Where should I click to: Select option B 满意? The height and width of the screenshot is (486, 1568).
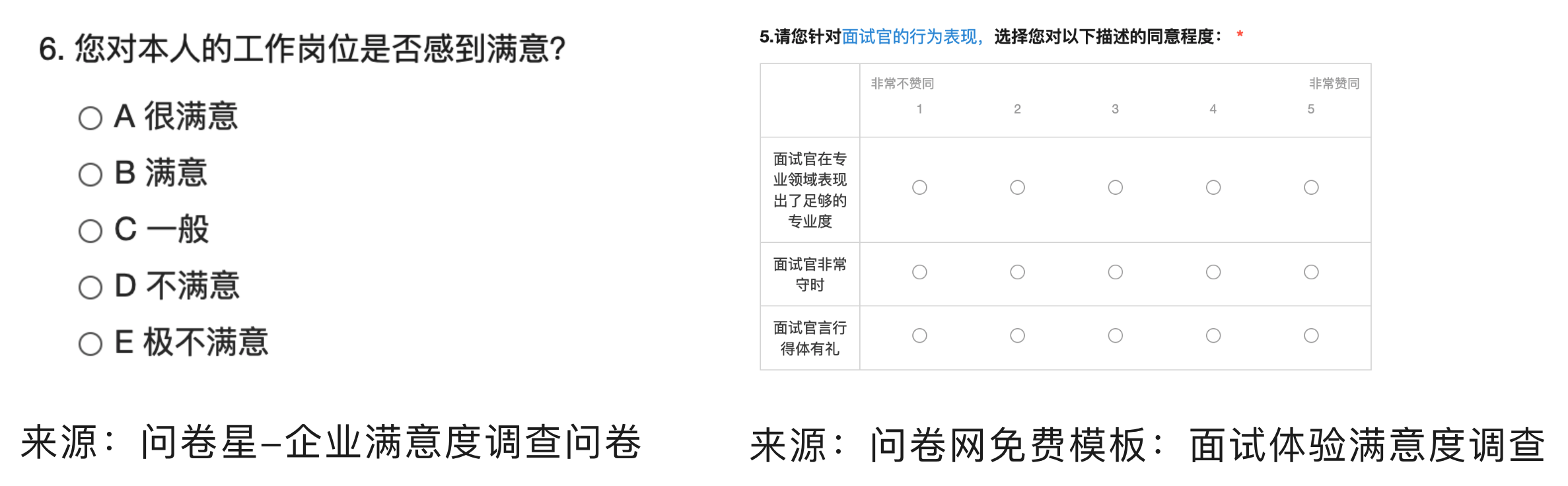click(x=90, y=175)
